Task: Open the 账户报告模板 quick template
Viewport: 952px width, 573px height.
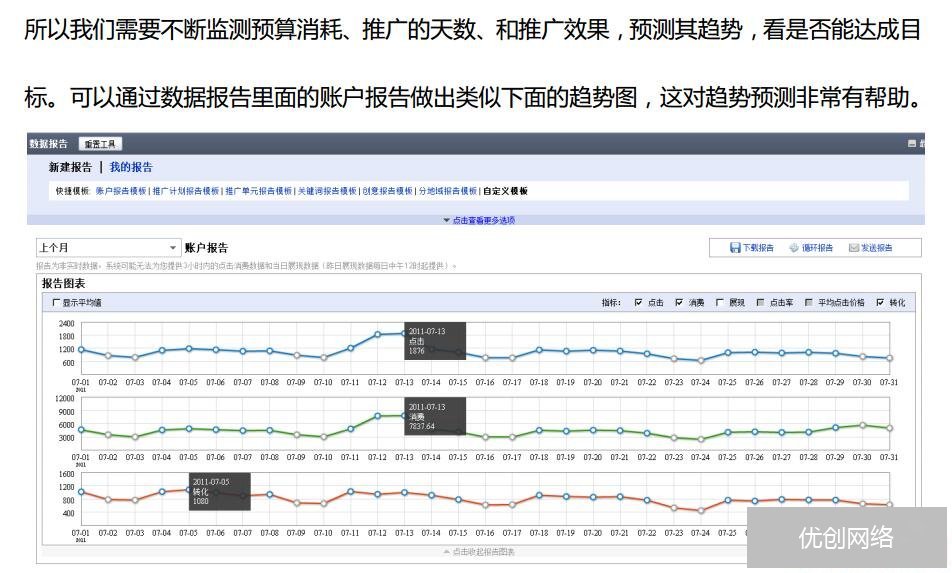Action: (x=121, y=191)
